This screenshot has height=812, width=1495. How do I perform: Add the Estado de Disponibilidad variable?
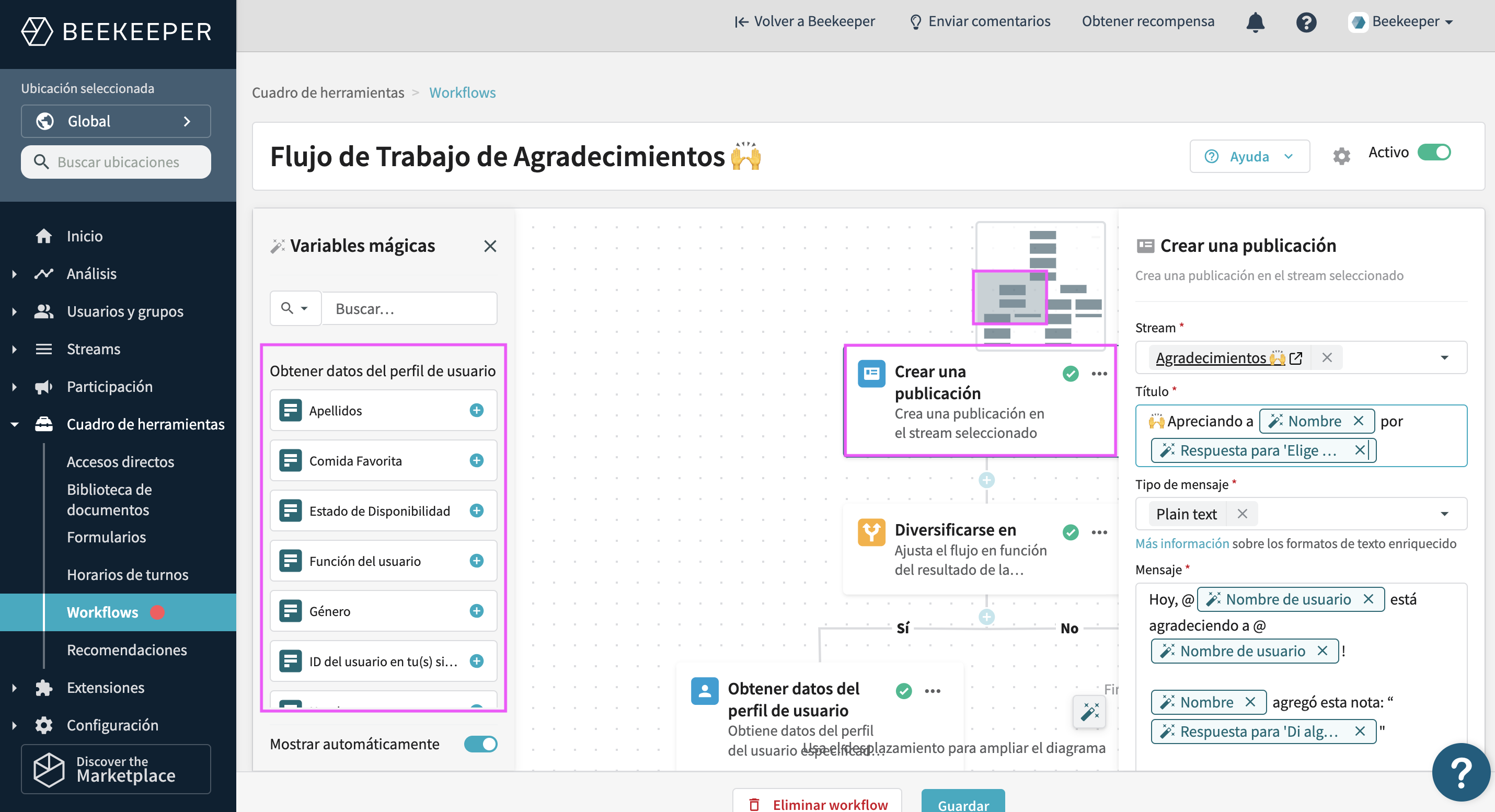coord(477,511)
